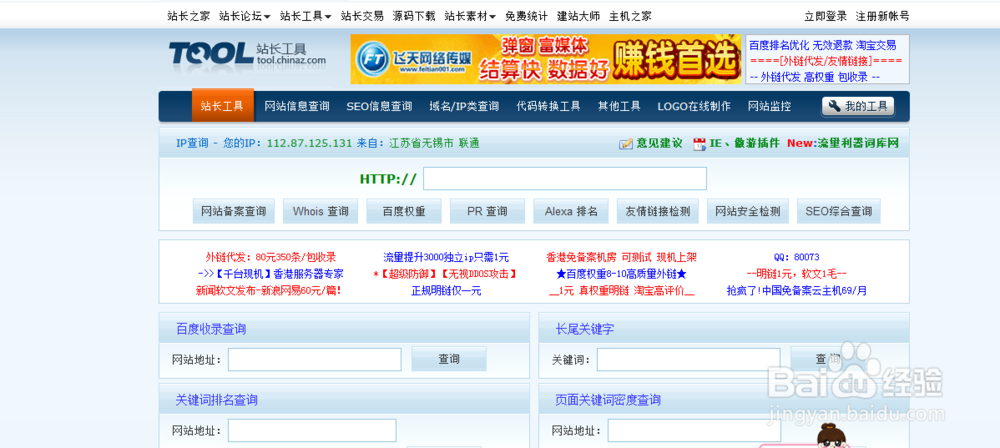Click the wrench icon in 我的工具

point(834,107)
